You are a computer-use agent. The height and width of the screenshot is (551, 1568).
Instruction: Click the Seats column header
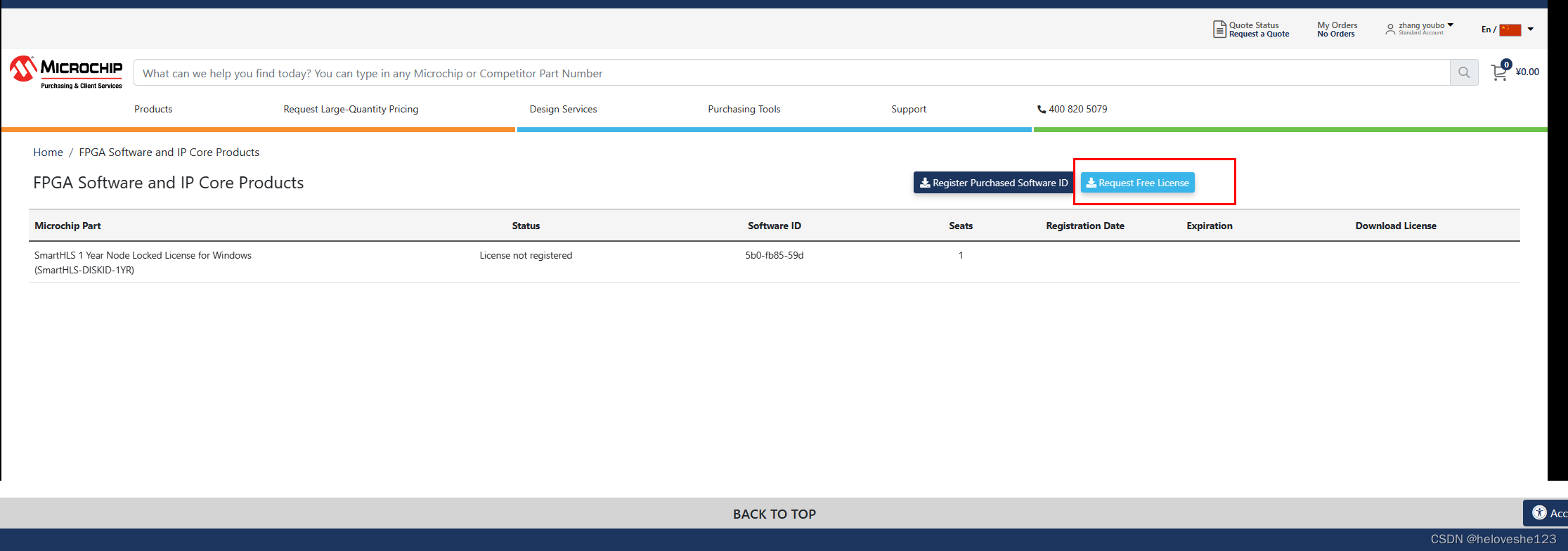(x=961, y=226)
